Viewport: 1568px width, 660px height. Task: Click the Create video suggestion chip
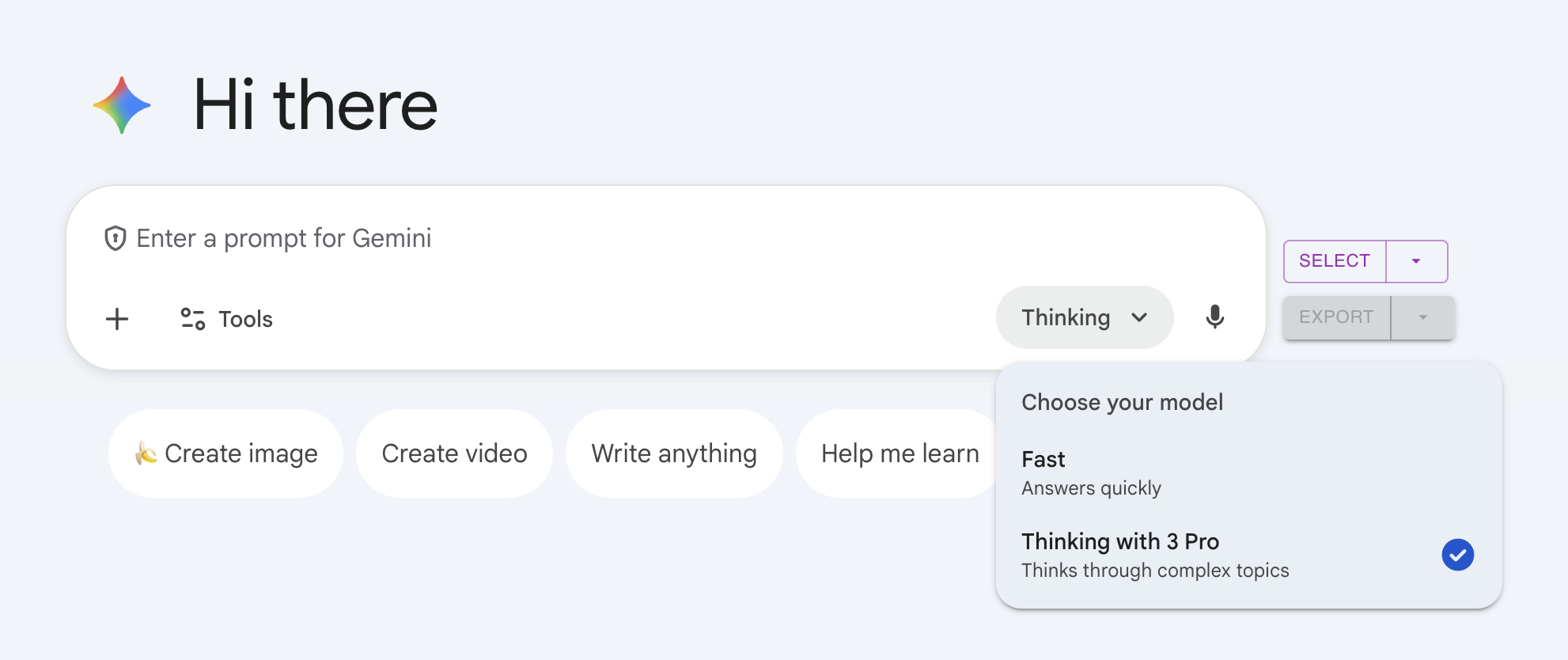pos(454,453)
